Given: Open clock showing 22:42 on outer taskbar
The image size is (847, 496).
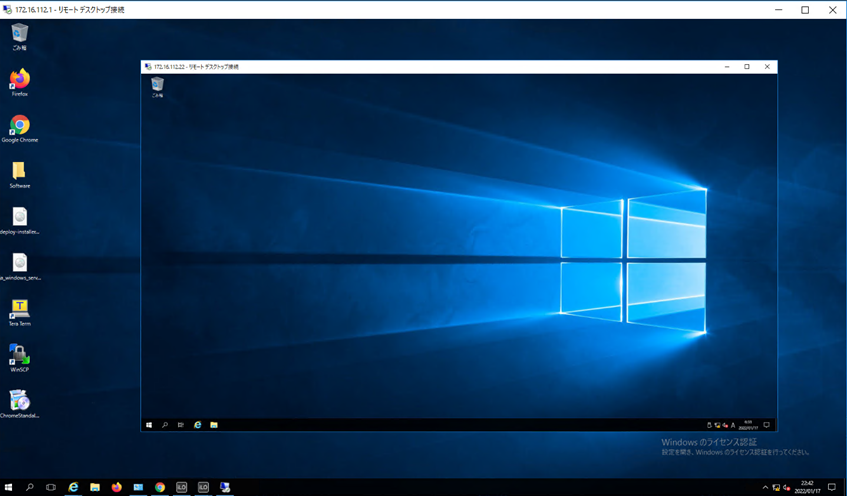Looking at the screenshot, I should pyautogui.click(x=807, y=487).
